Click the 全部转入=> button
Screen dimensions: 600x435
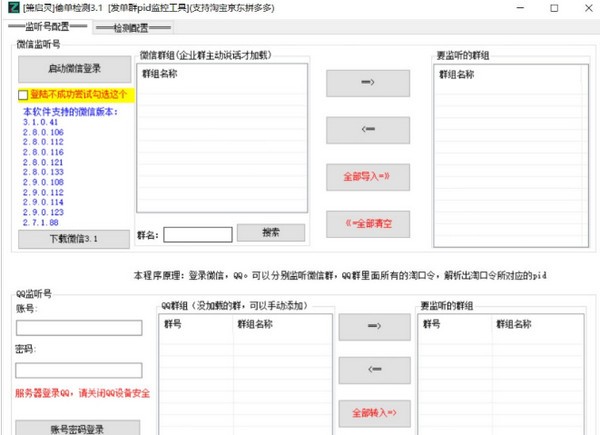374,412
